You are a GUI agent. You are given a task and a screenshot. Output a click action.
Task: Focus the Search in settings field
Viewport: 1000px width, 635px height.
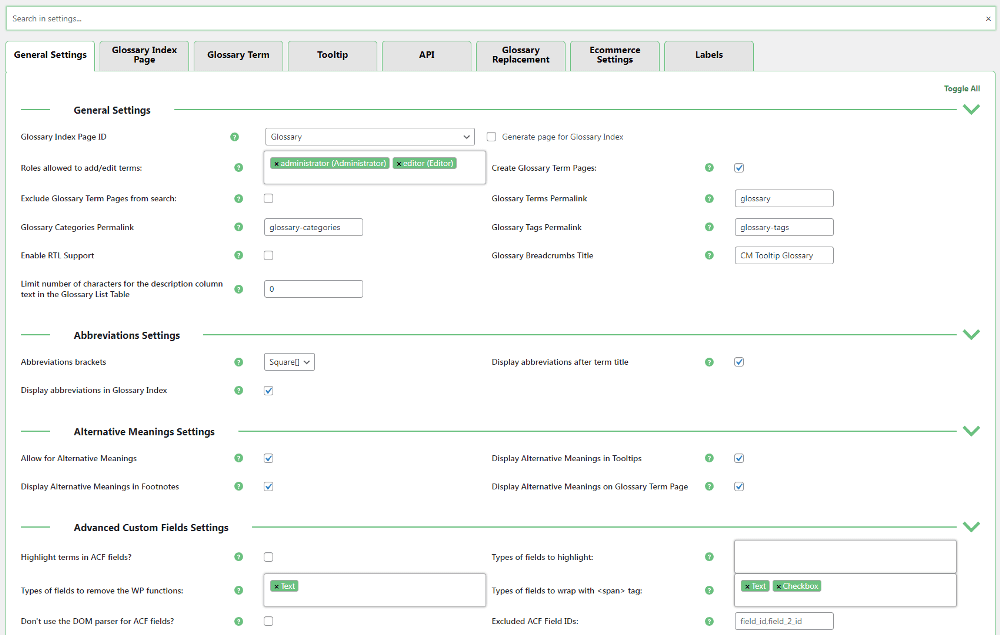click(x=490, y=19)
